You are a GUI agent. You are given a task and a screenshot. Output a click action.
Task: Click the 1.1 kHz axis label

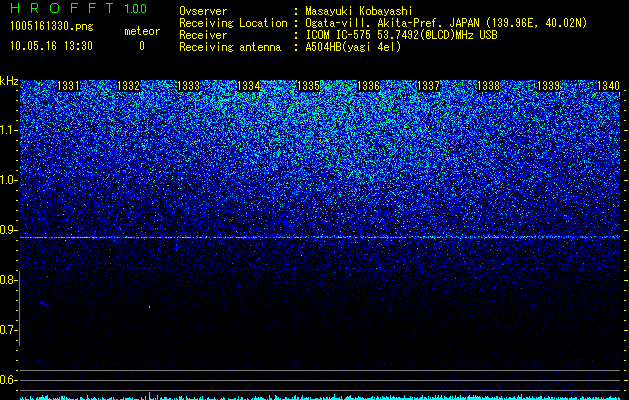coord(8,130)
